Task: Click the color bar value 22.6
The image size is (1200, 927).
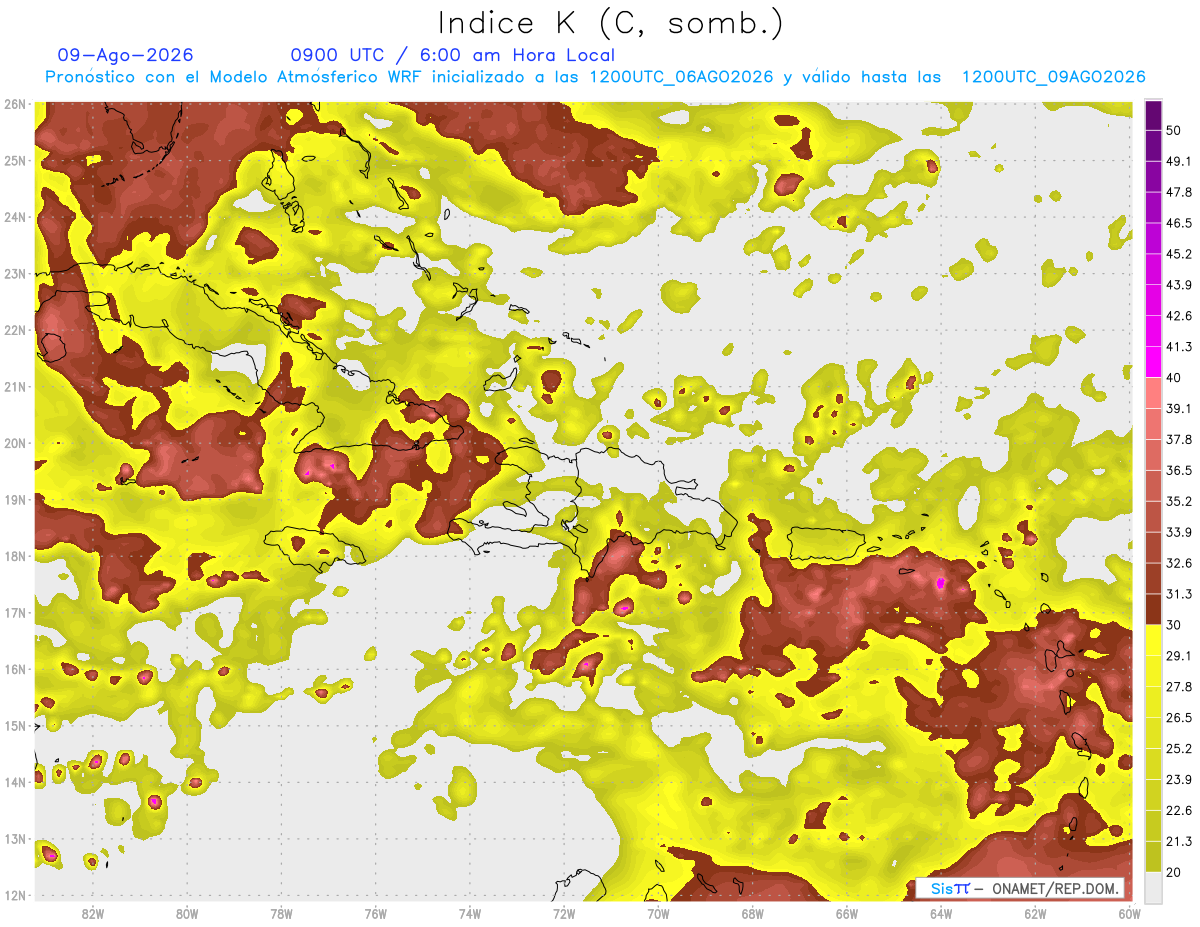Action: tap(1179, 810)
